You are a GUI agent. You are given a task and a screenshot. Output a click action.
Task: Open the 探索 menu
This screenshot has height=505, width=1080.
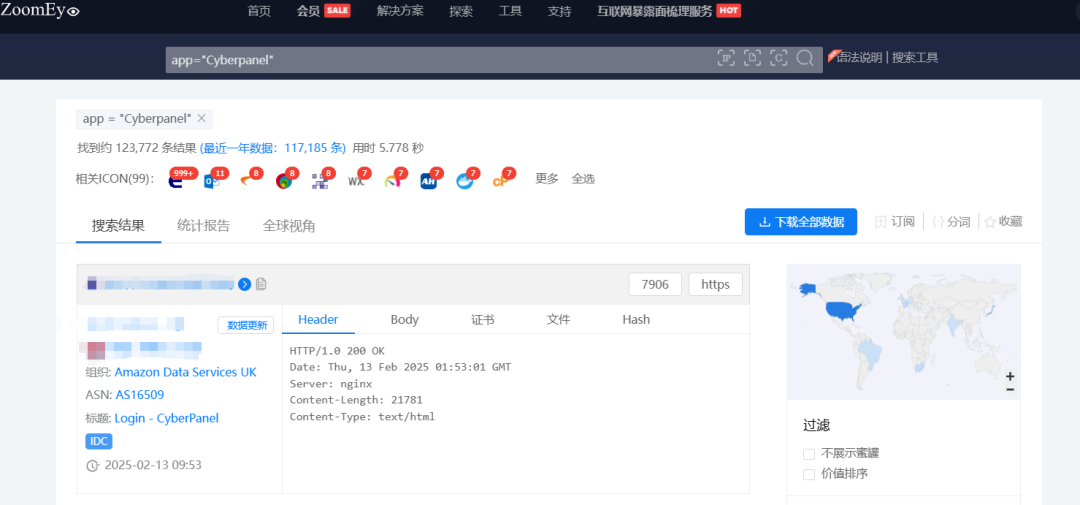point(461,11)
